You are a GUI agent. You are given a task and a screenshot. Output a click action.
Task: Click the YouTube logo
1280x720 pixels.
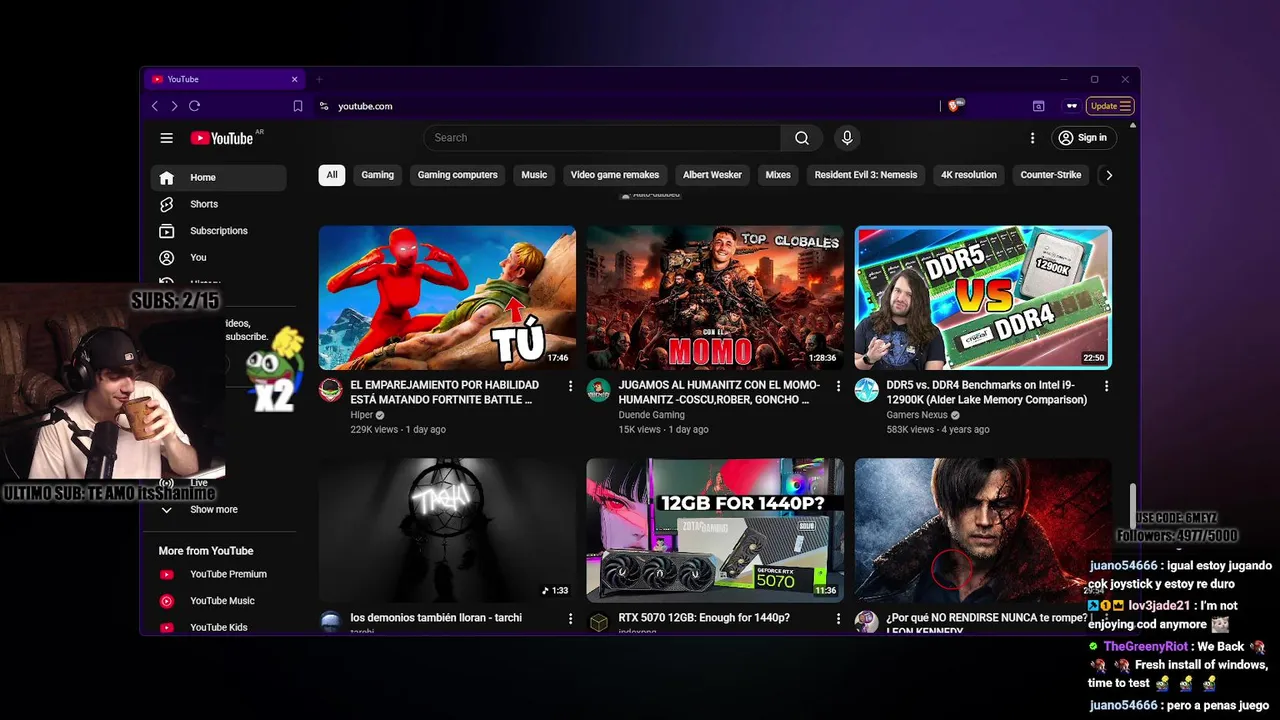(x=222, y=138)
